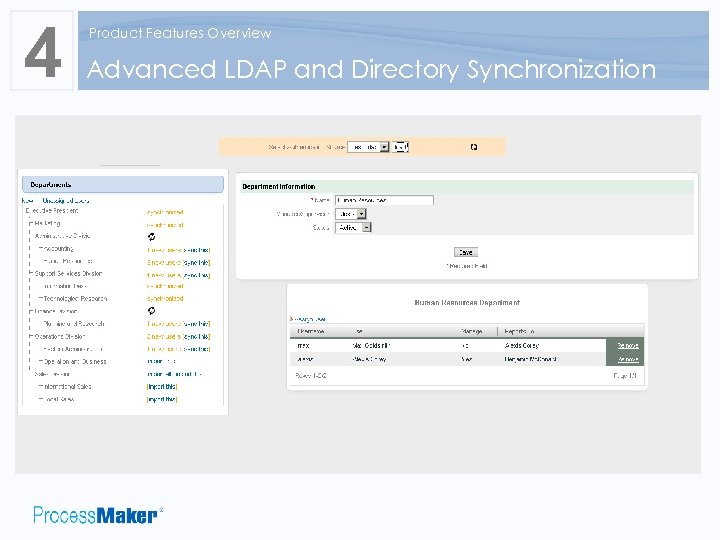Click Remove in the Alexis Corey row

point(628,359)
